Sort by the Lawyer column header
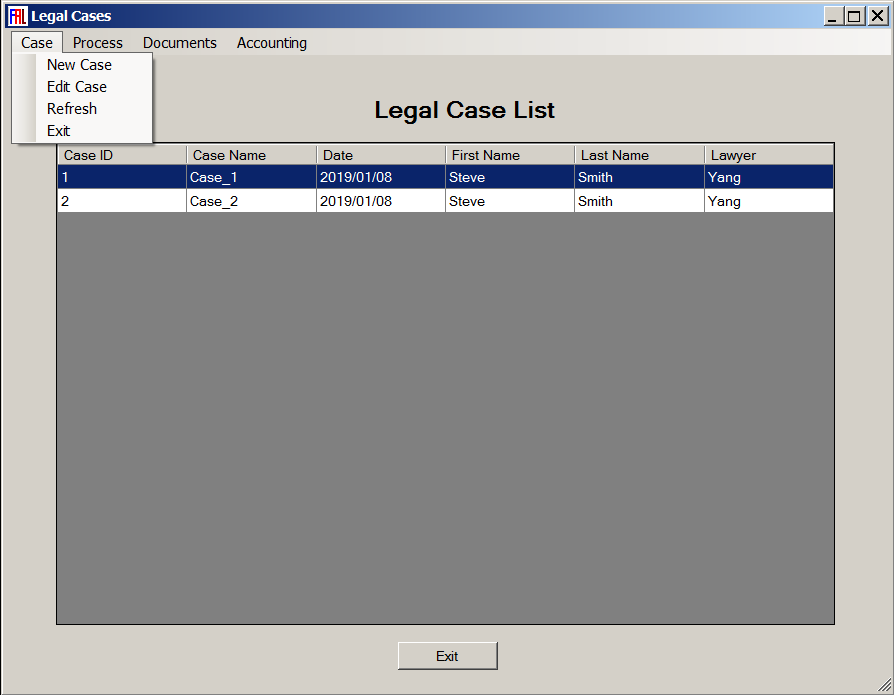The width and height of the screenshot is (894, 695). point(768,155)
